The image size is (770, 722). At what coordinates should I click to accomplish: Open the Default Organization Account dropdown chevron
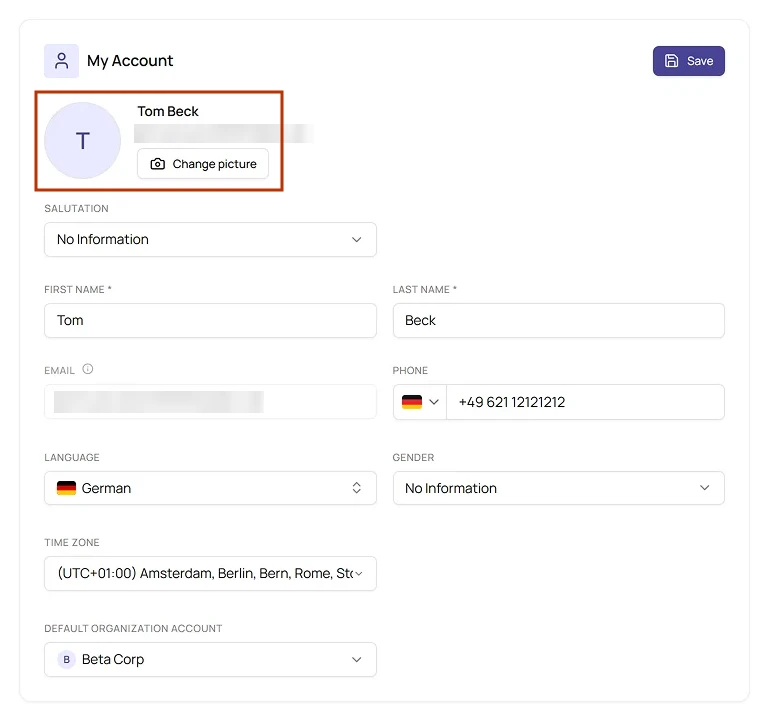pos(357,659)
